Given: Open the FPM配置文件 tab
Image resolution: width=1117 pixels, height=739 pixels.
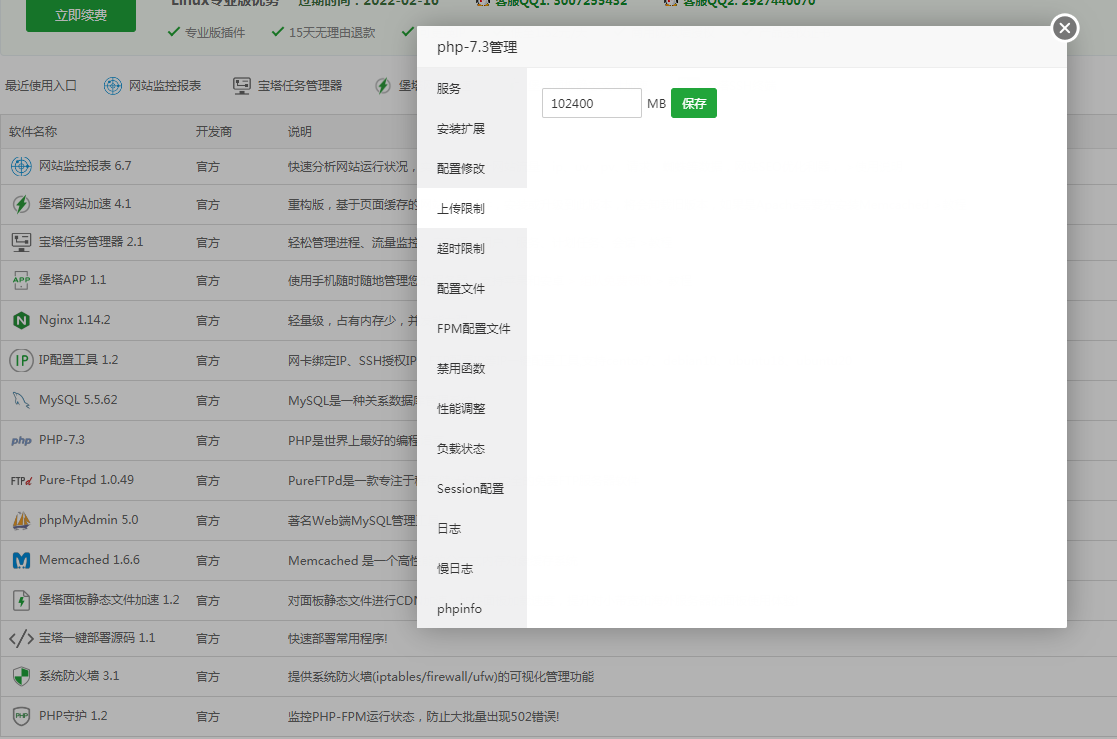Looking at the screenshot, I should [472, 328].
